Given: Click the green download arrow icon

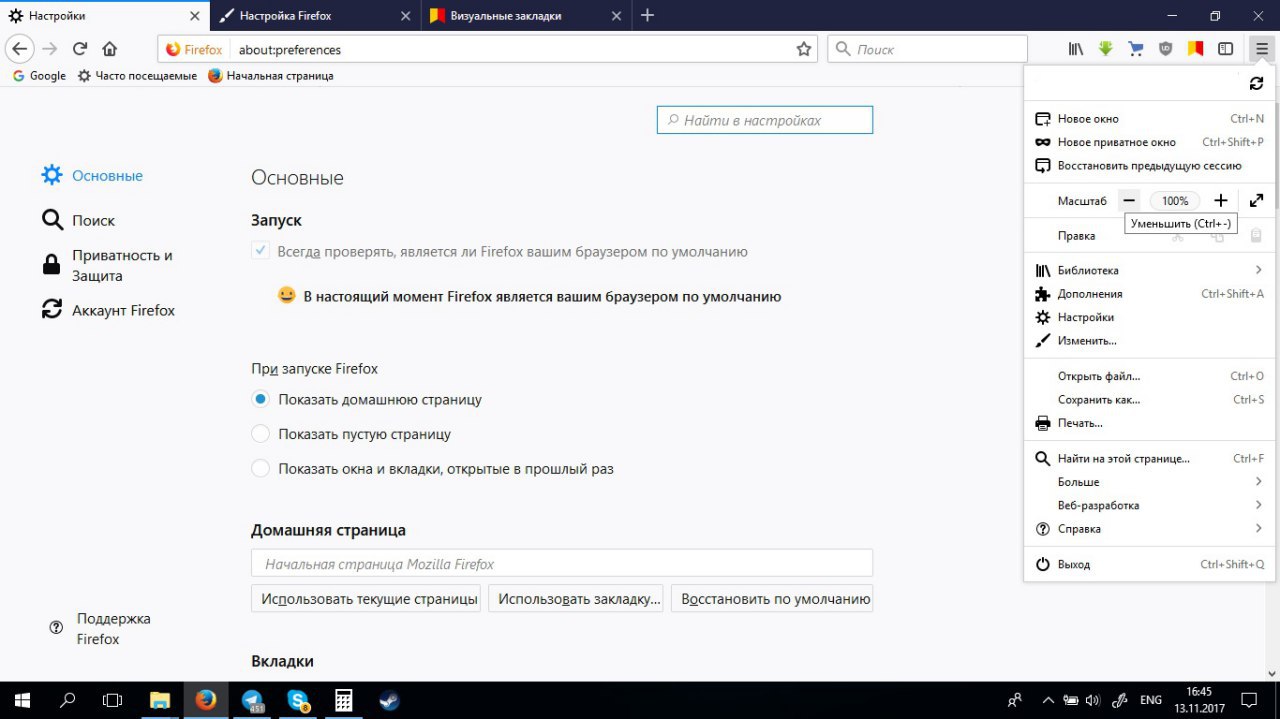Looking at the screenshot, I should click(x=1106, y=49).
